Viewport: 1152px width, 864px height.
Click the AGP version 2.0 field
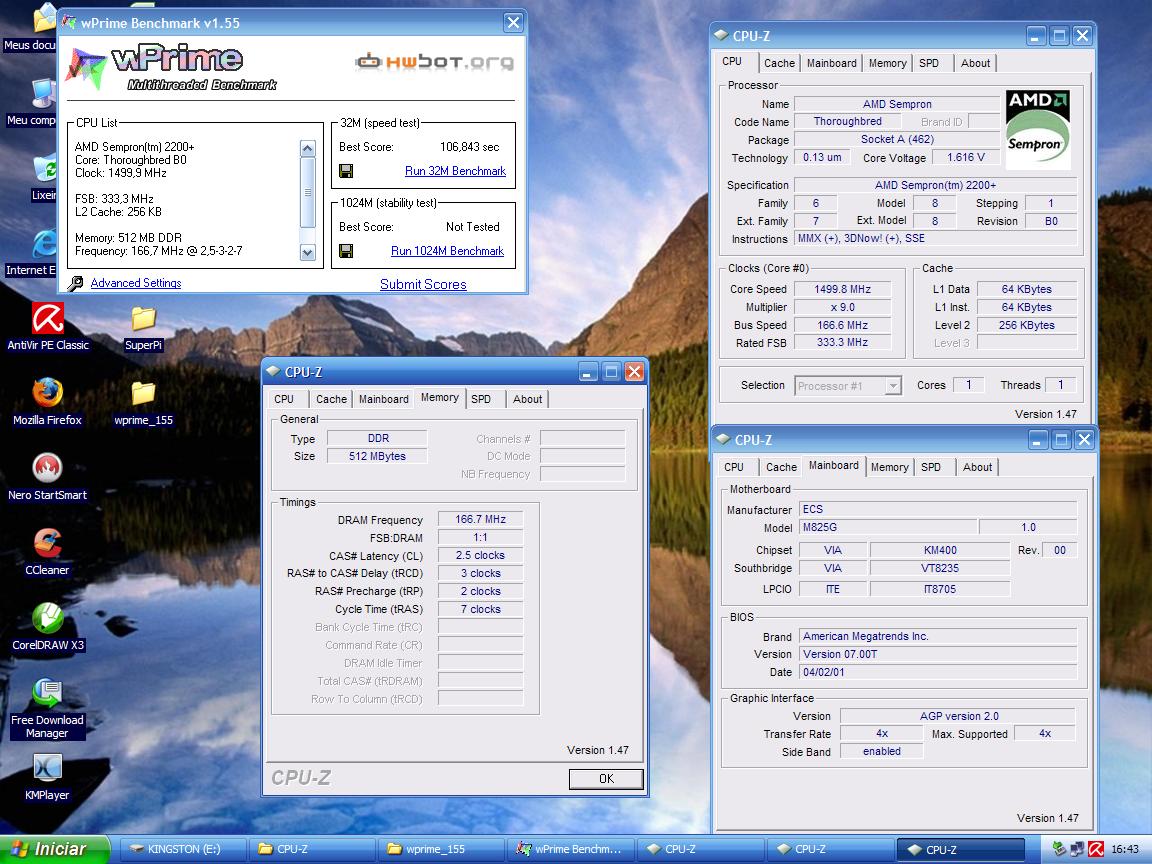(x=958, y=716)
